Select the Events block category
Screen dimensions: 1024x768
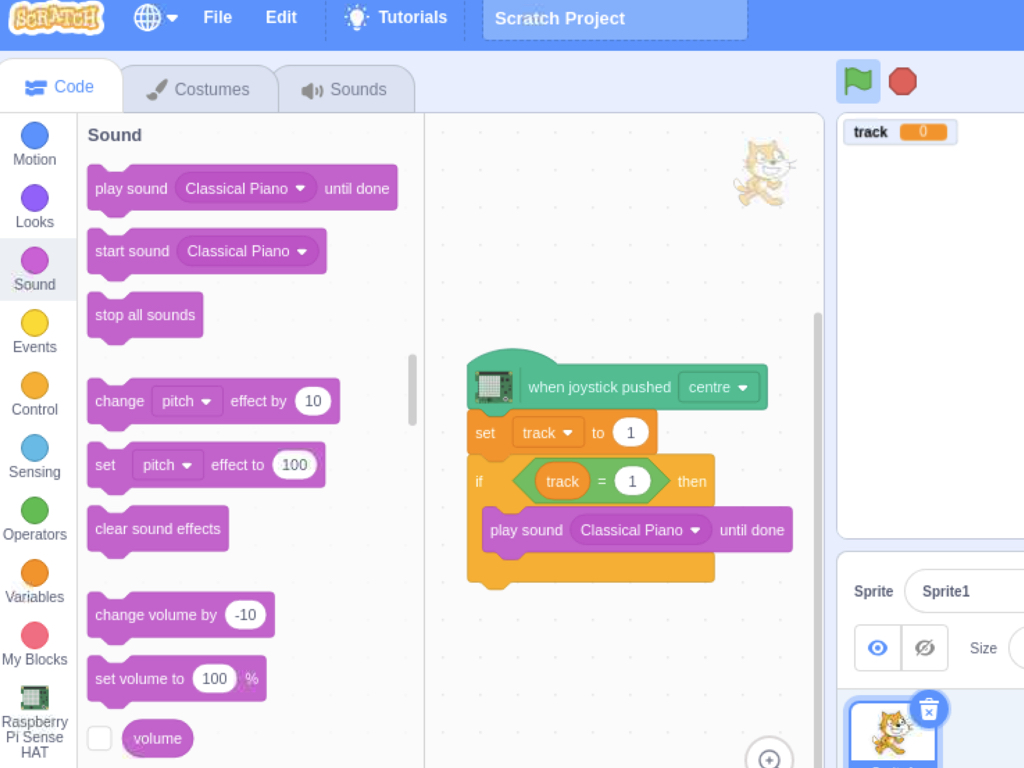click(35, 332)
